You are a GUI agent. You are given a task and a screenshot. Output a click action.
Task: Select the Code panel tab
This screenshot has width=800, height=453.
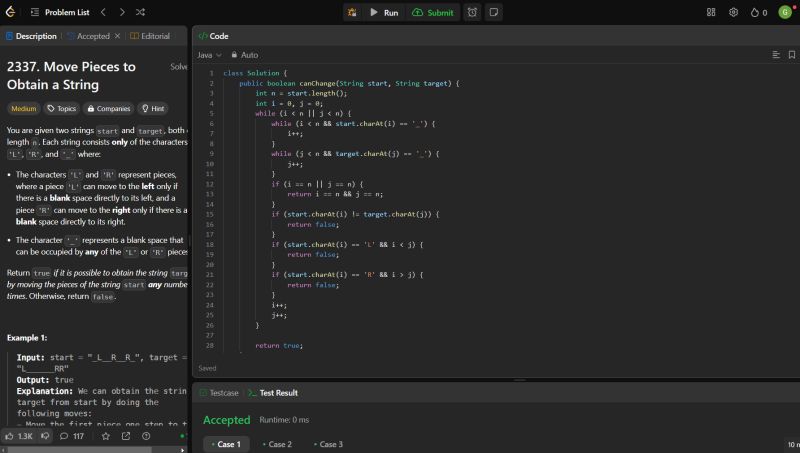coord(213,36)
